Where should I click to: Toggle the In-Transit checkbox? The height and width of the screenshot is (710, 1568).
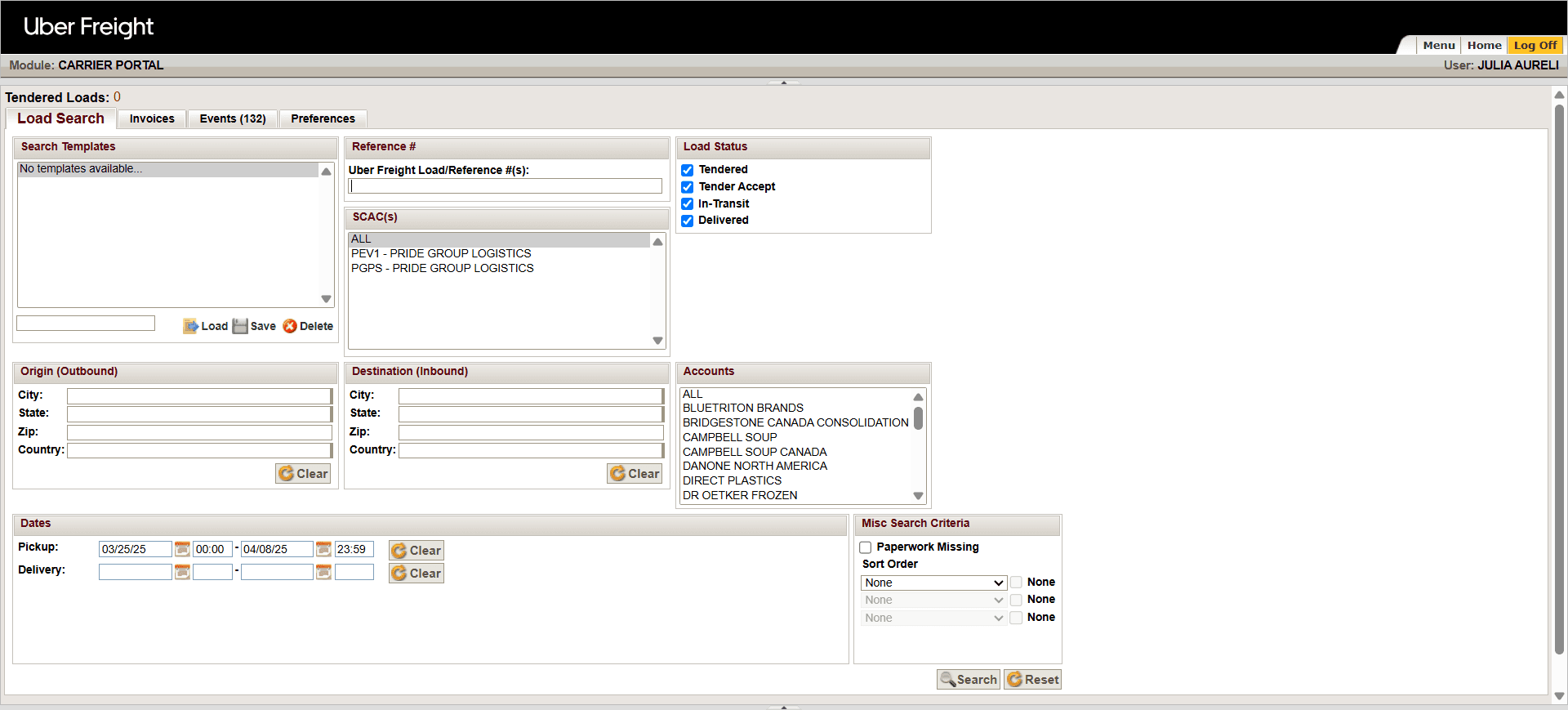(688, 203)
